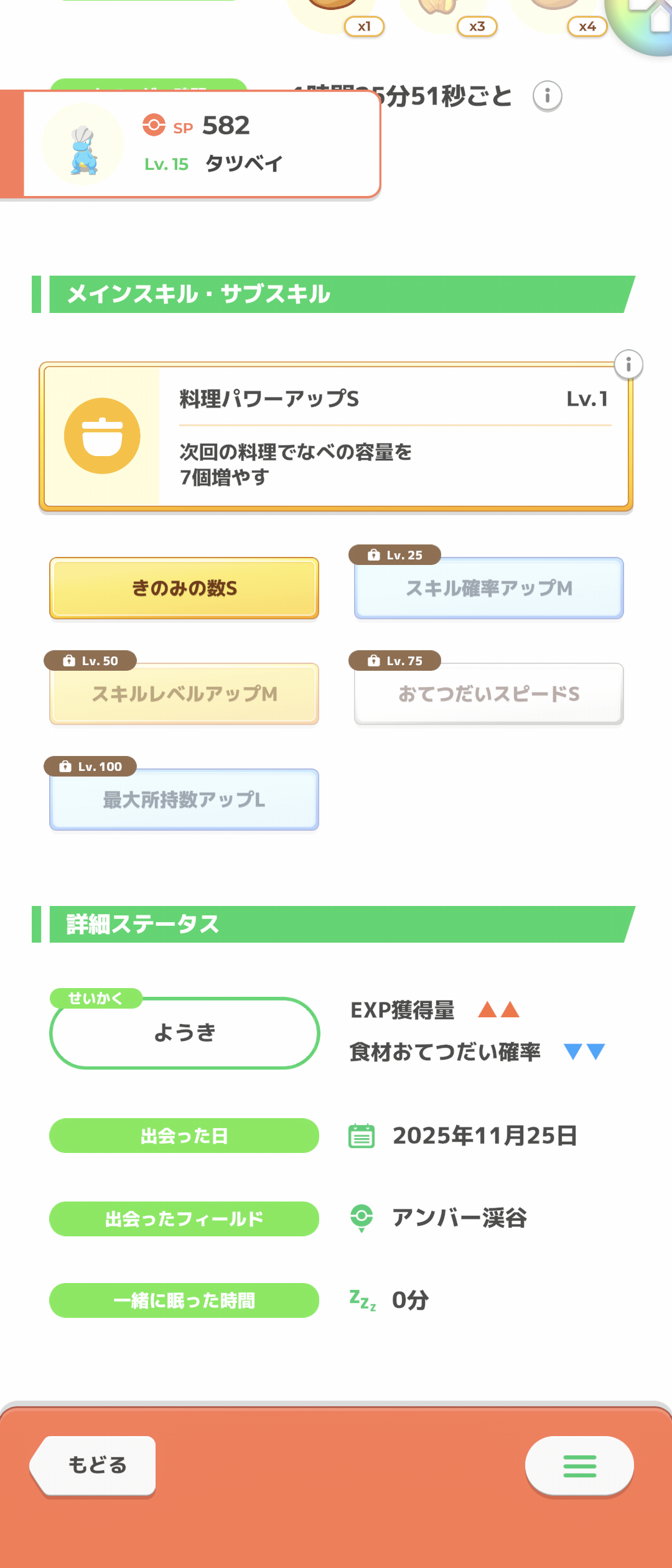Tap the locked スキルレベルアップM sub skill
672x1568 pixels.
[184, 694]
